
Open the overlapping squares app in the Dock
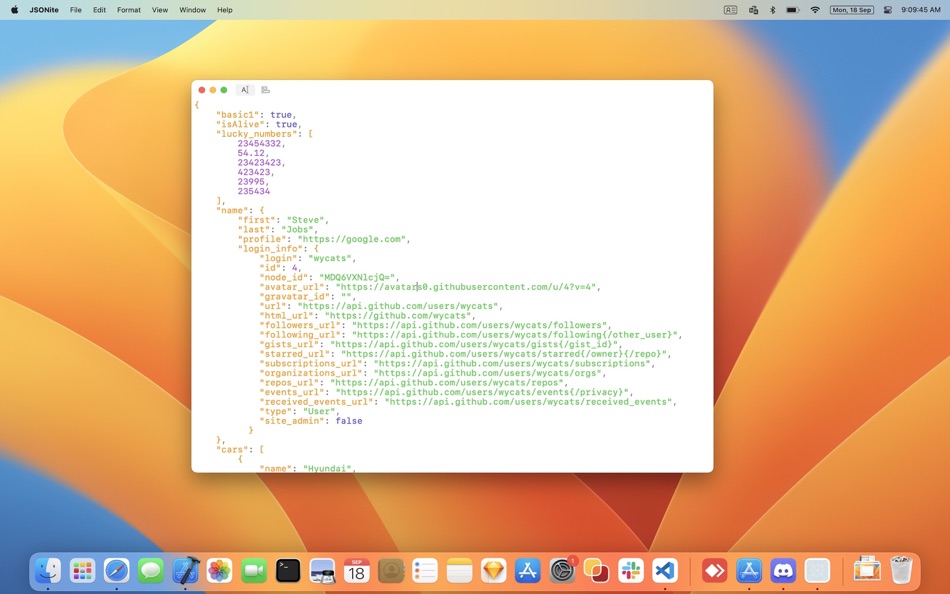[596, 570]
